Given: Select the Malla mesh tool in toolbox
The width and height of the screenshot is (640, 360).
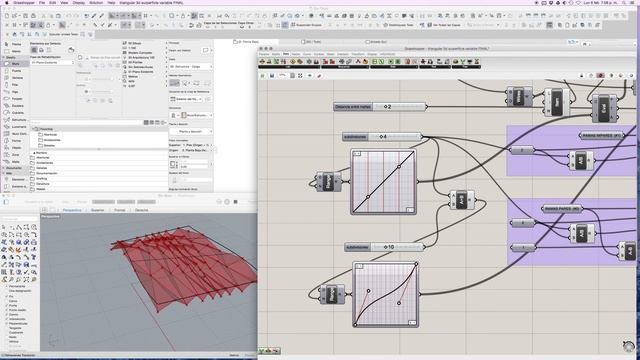Looking at the screenshot, I should pos(15,162).
